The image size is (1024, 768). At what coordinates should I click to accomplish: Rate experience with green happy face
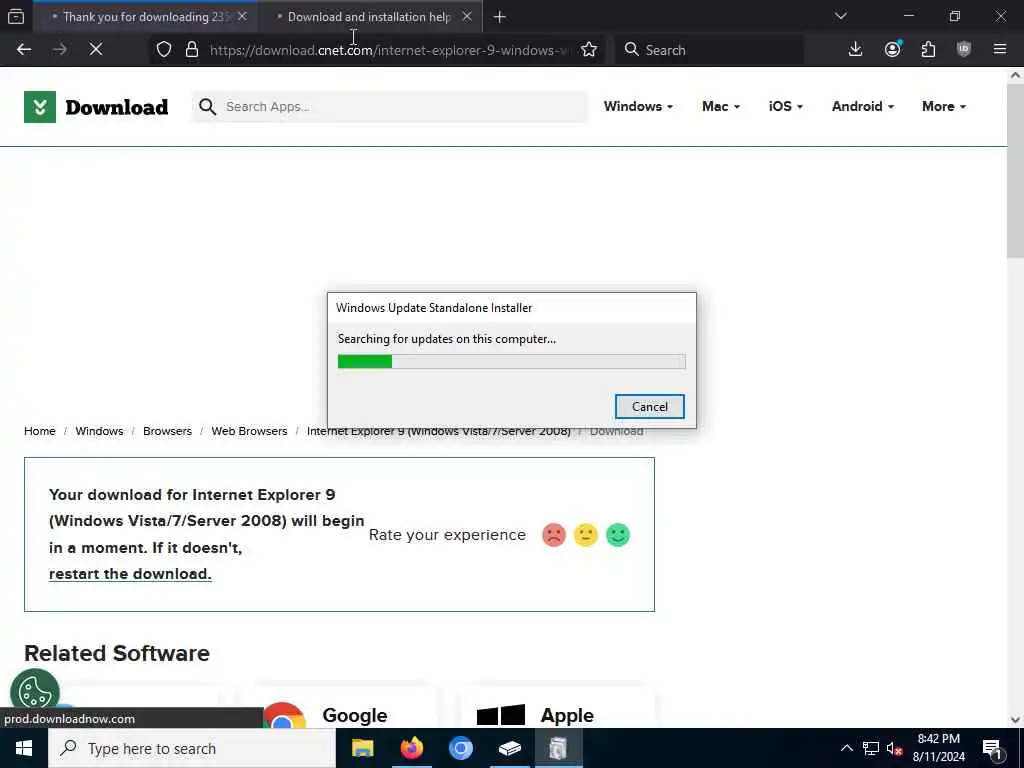(617, 535)
